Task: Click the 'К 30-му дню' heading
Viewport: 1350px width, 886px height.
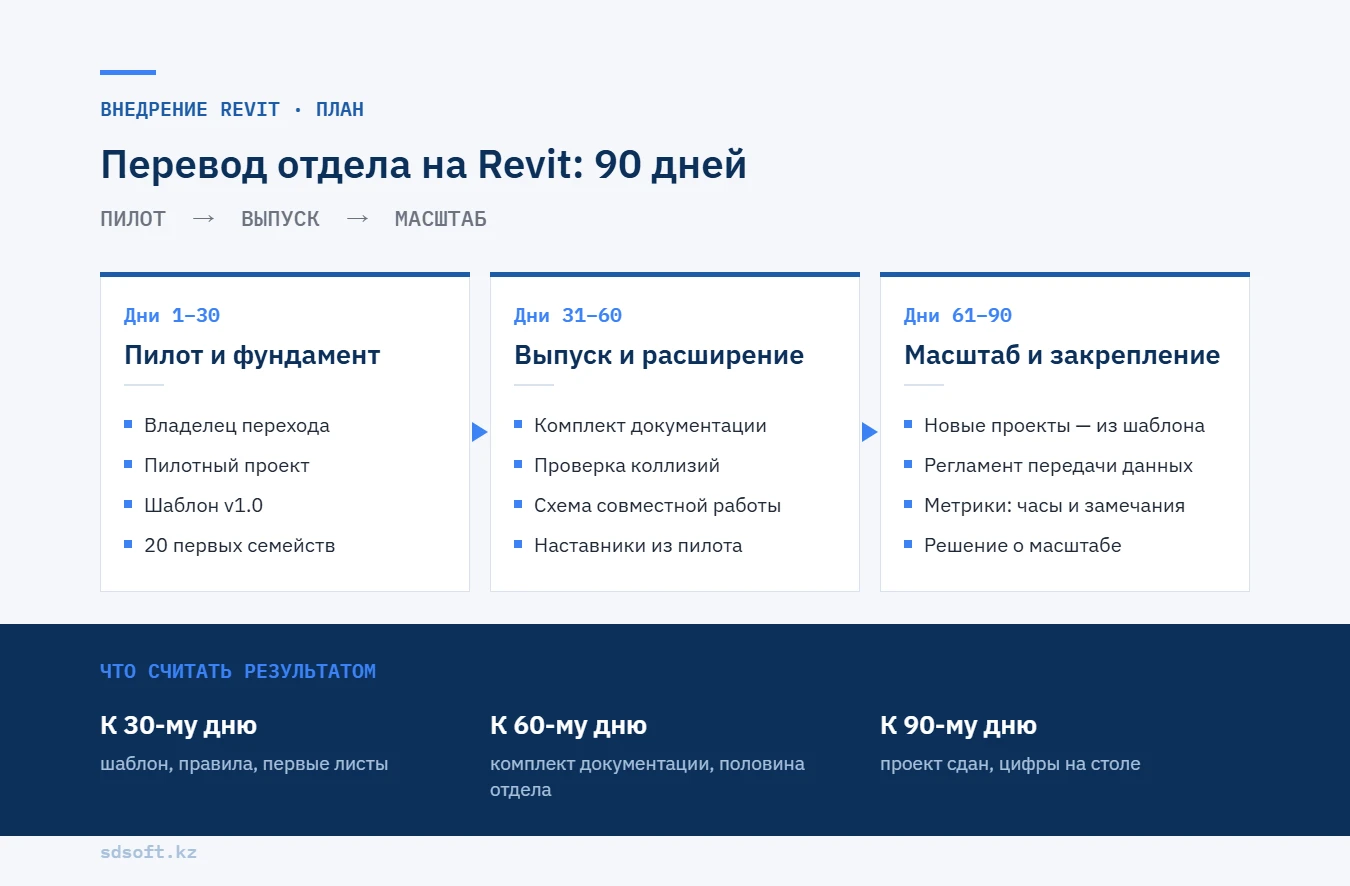Action: click(x=178, y=725)
